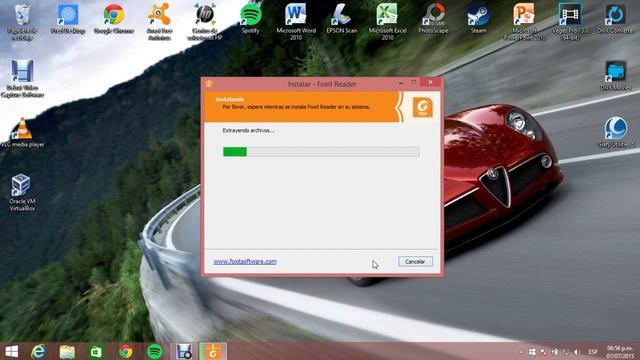
Task: Open the Microsoft PowerPoint 2010 desktop shortcut
Action: click(524, 21)
